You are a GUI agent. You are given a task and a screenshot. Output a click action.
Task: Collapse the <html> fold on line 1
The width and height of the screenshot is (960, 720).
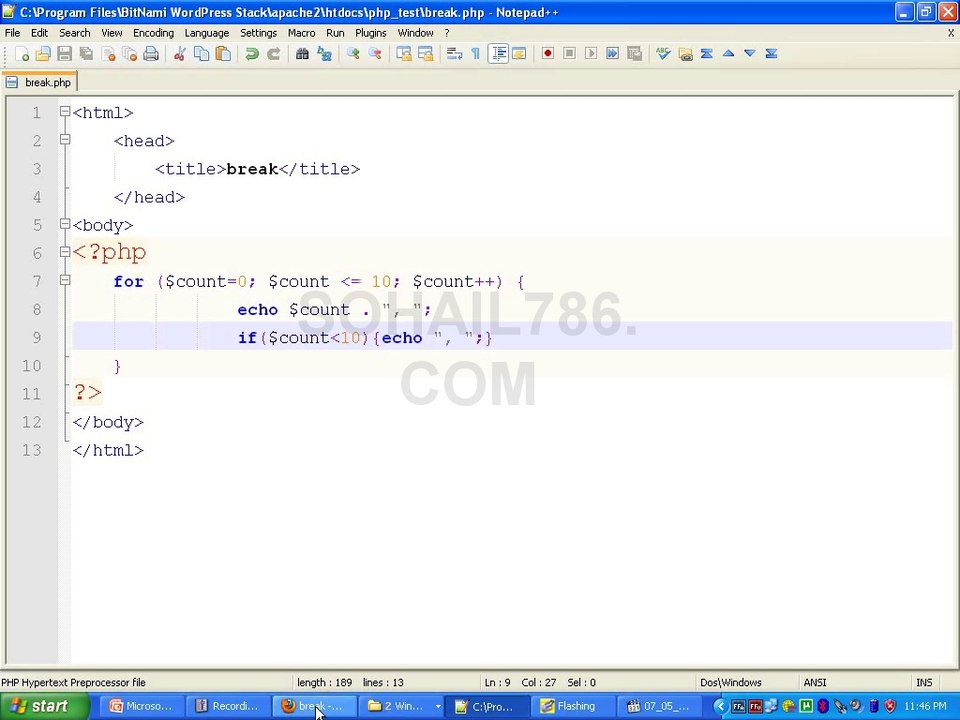point(65,111)
